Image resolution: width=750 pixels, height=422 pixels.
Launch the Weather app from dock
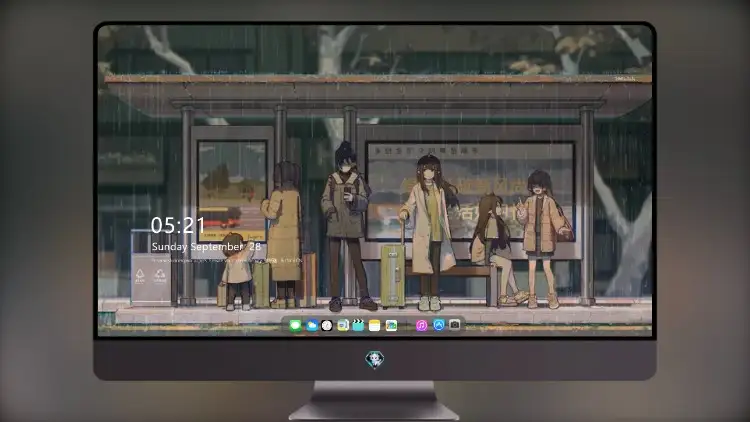311,325
